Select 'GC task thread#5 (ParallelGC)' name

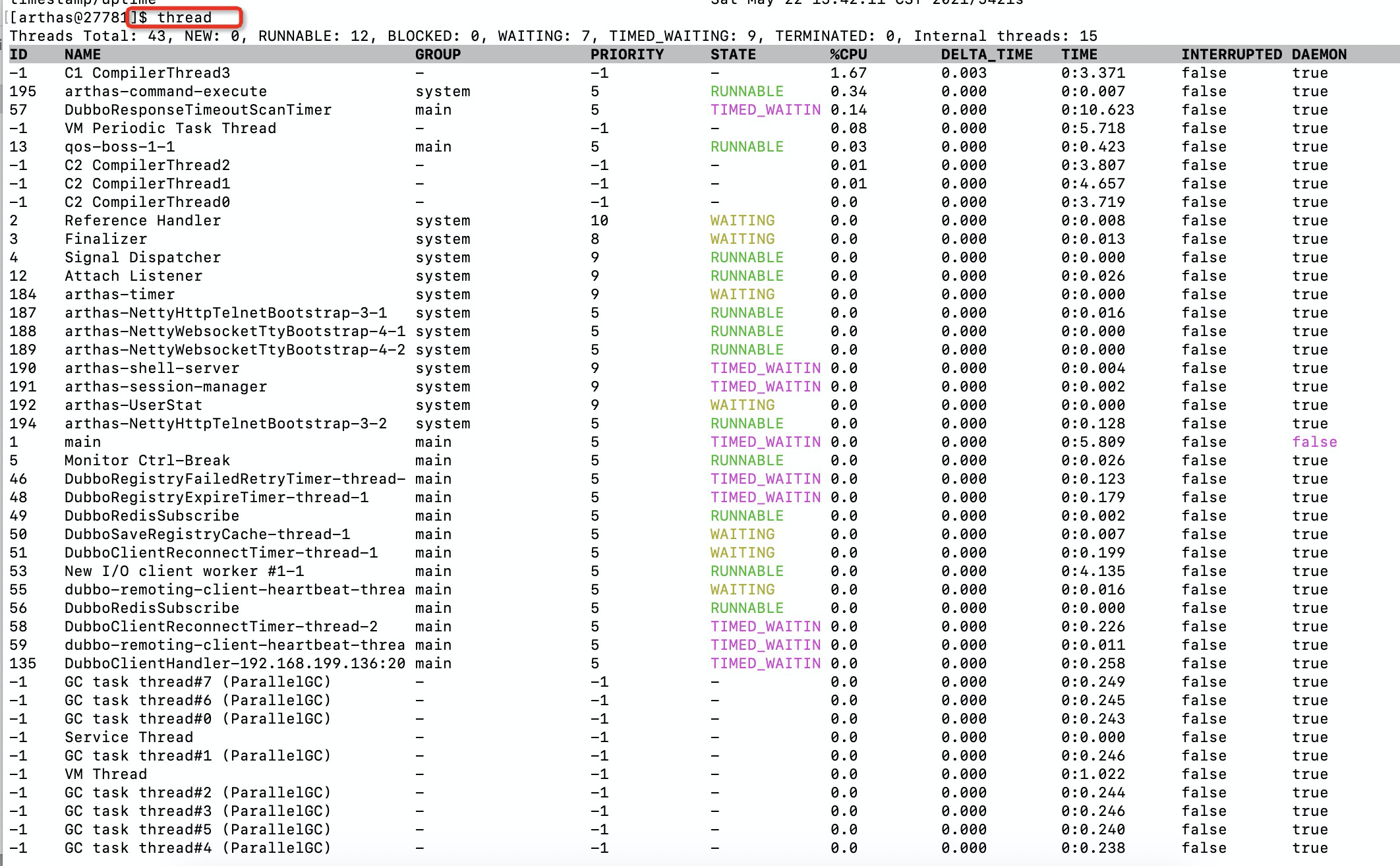[198, 829]
